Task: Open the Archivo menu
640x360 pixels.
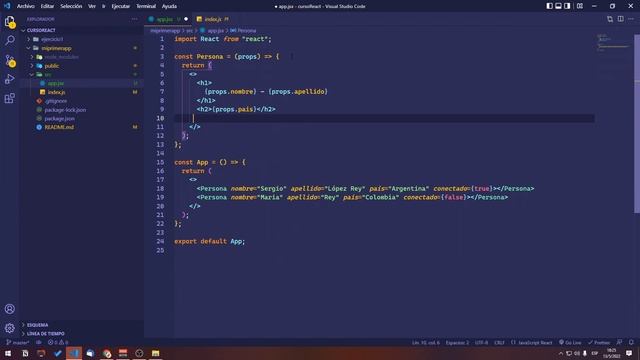Action: tap(26, 6)
